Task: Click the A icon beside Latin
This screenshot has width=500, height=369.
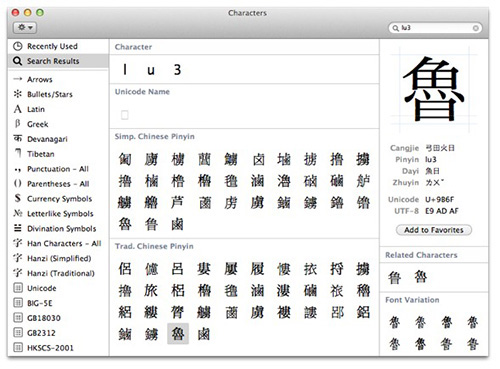Action: pyautogui.click(x=17, y=109)
